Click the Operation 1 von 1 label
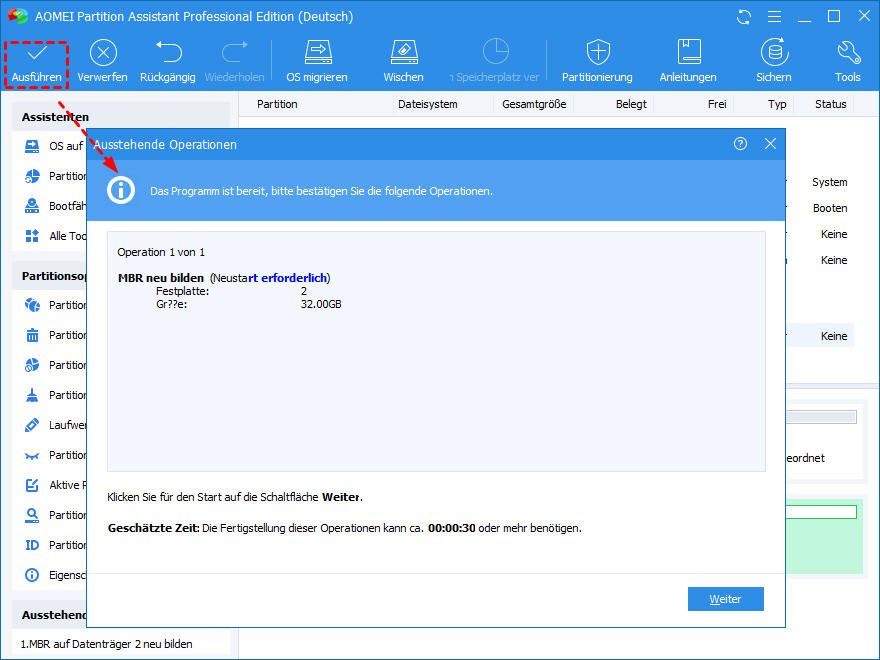880x660 pixels. click(161, 252)
